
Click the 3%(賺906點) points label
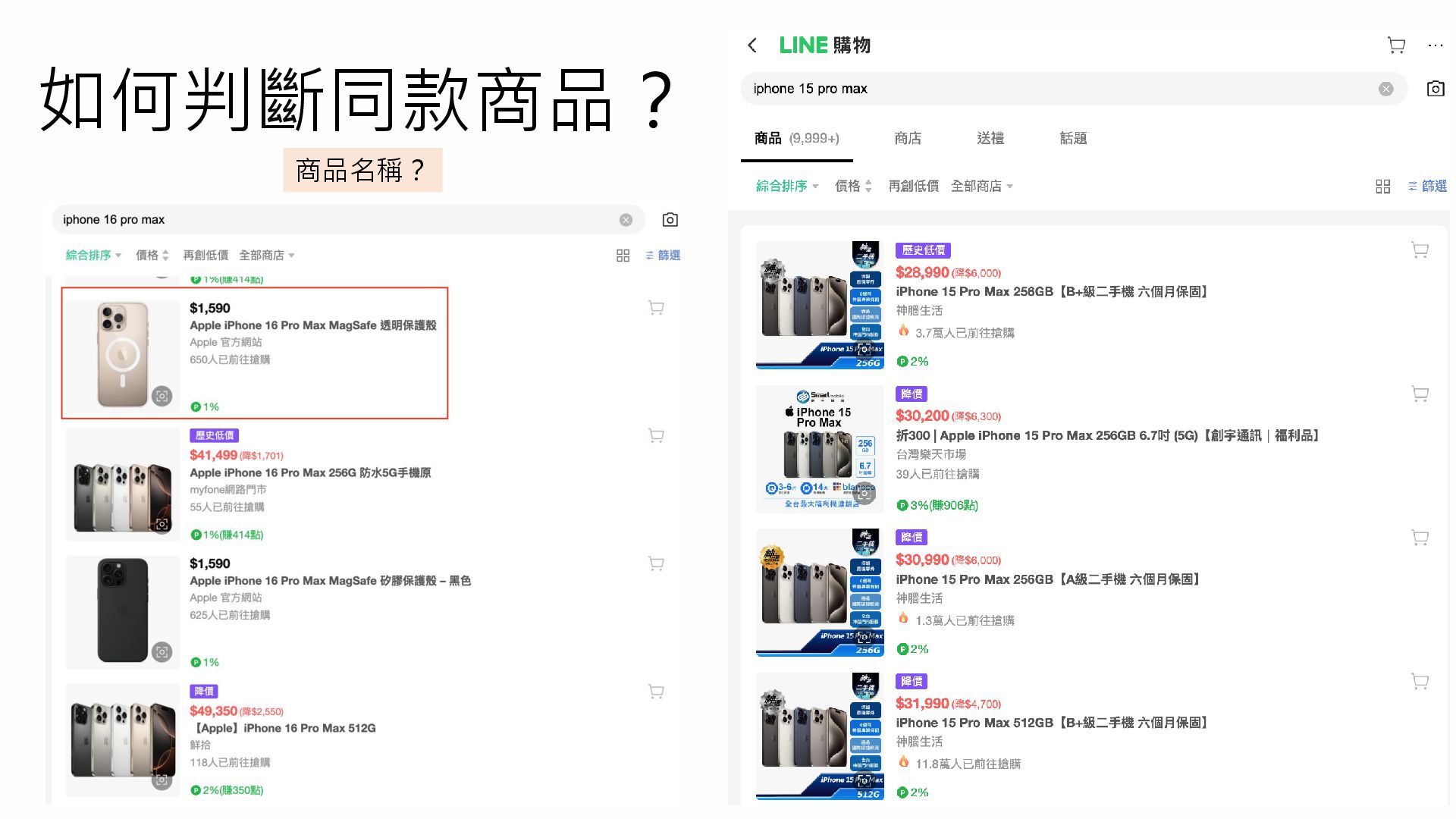pos(937,505)
